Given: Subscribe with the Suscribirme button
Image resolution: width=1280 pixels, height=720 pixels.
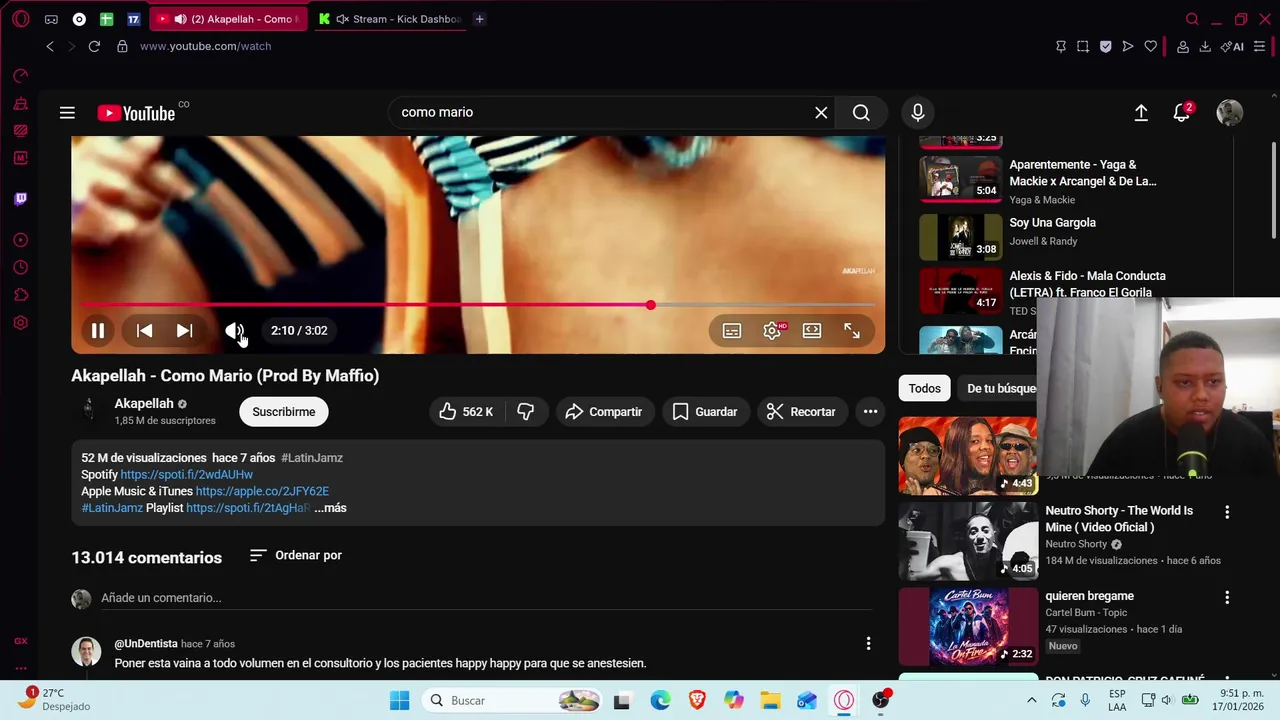Looking at the screenshot, I should pyautogui.click(x=284, y=412).
